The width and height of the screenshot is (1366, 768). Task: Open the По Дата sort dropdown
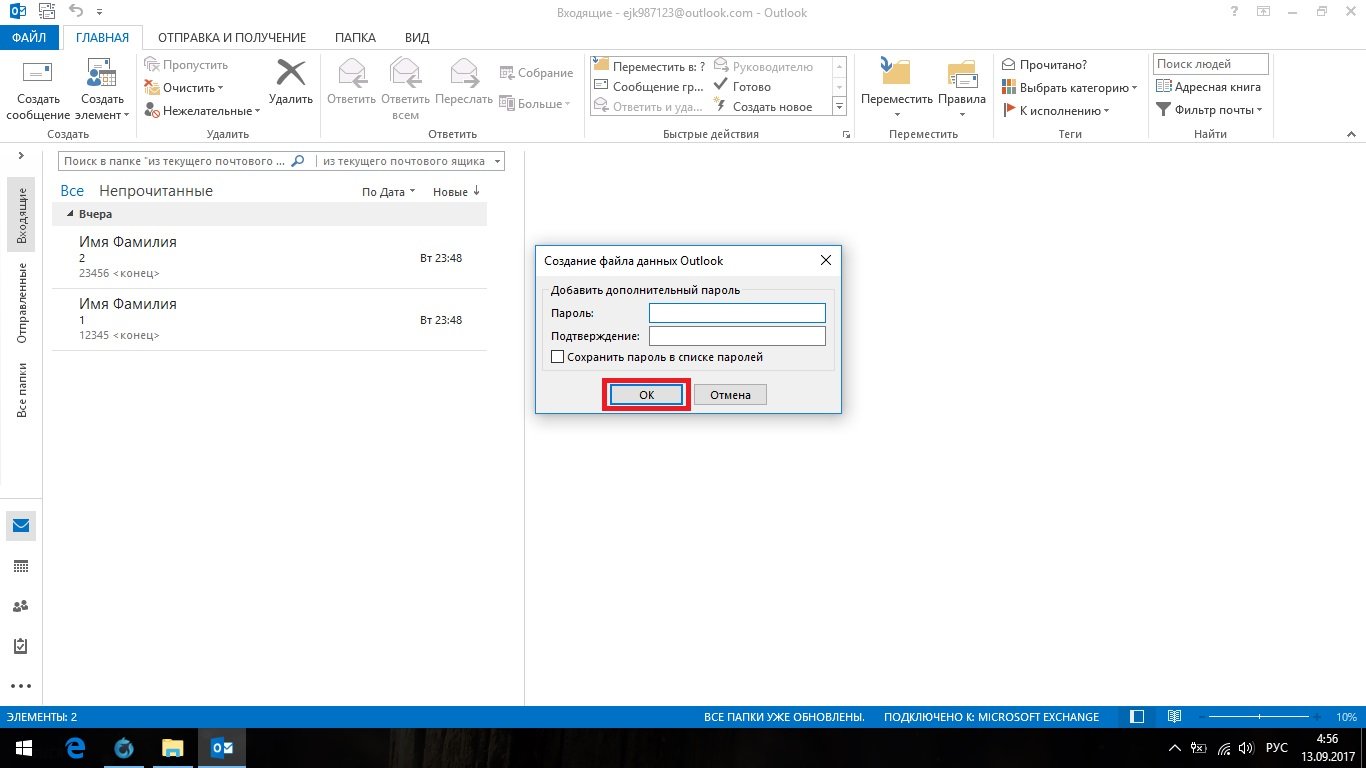tap(388, 192)
